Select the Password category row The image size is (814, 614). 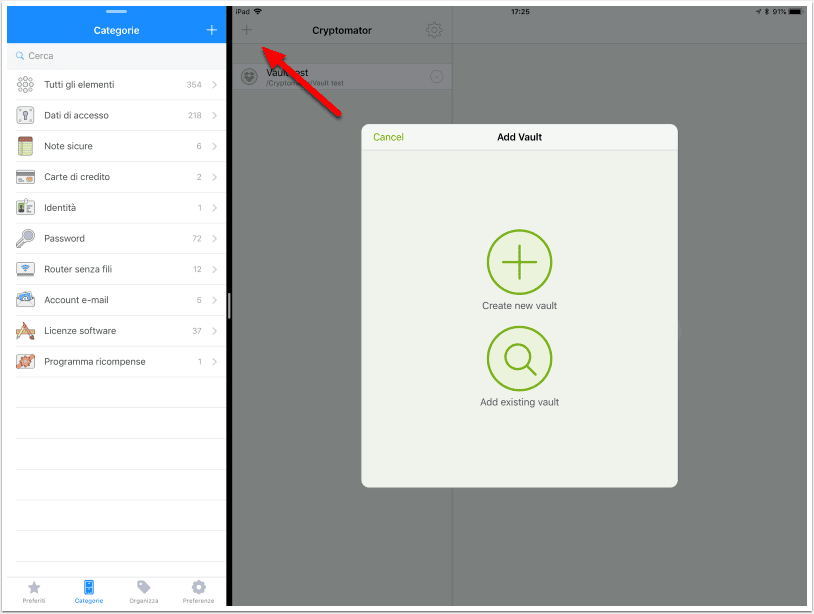tap(117, 239)
